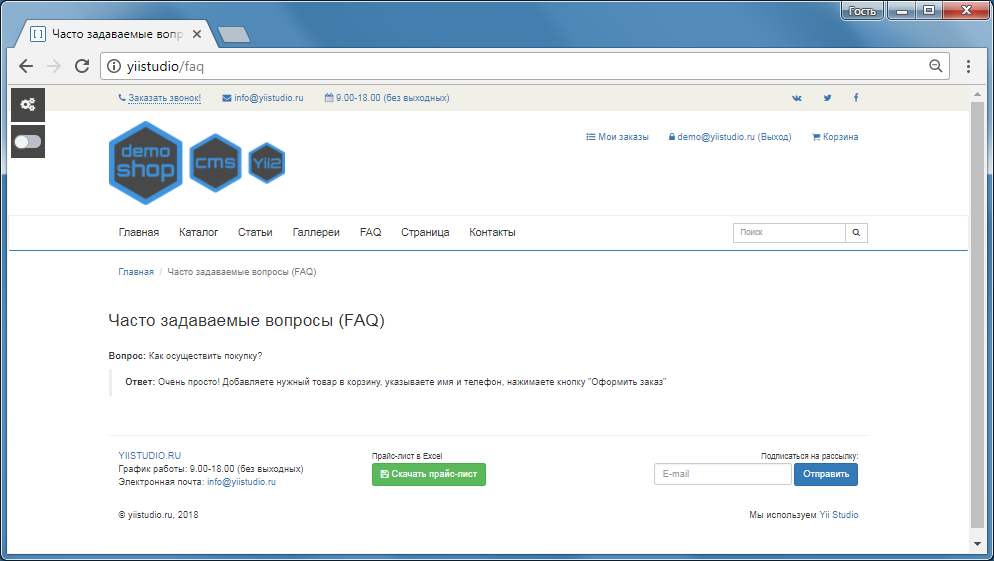Open the browser three-dot menu

968,66
